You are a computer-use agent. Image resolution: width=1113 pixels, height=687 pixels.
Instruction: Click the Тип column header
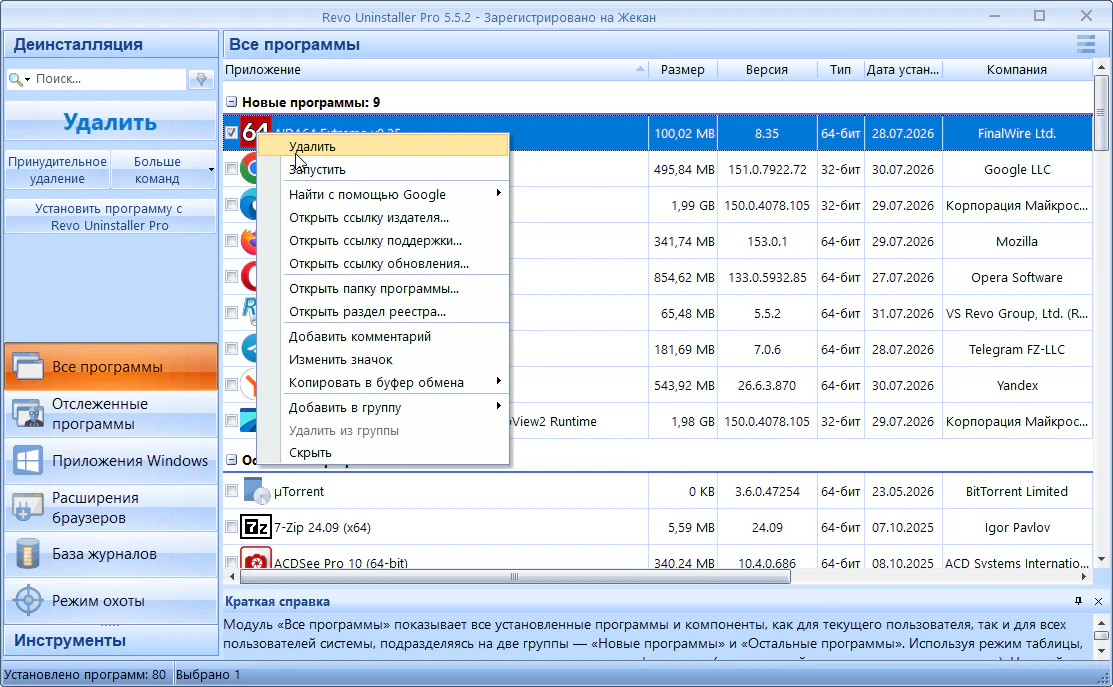[x=840, y=70]
